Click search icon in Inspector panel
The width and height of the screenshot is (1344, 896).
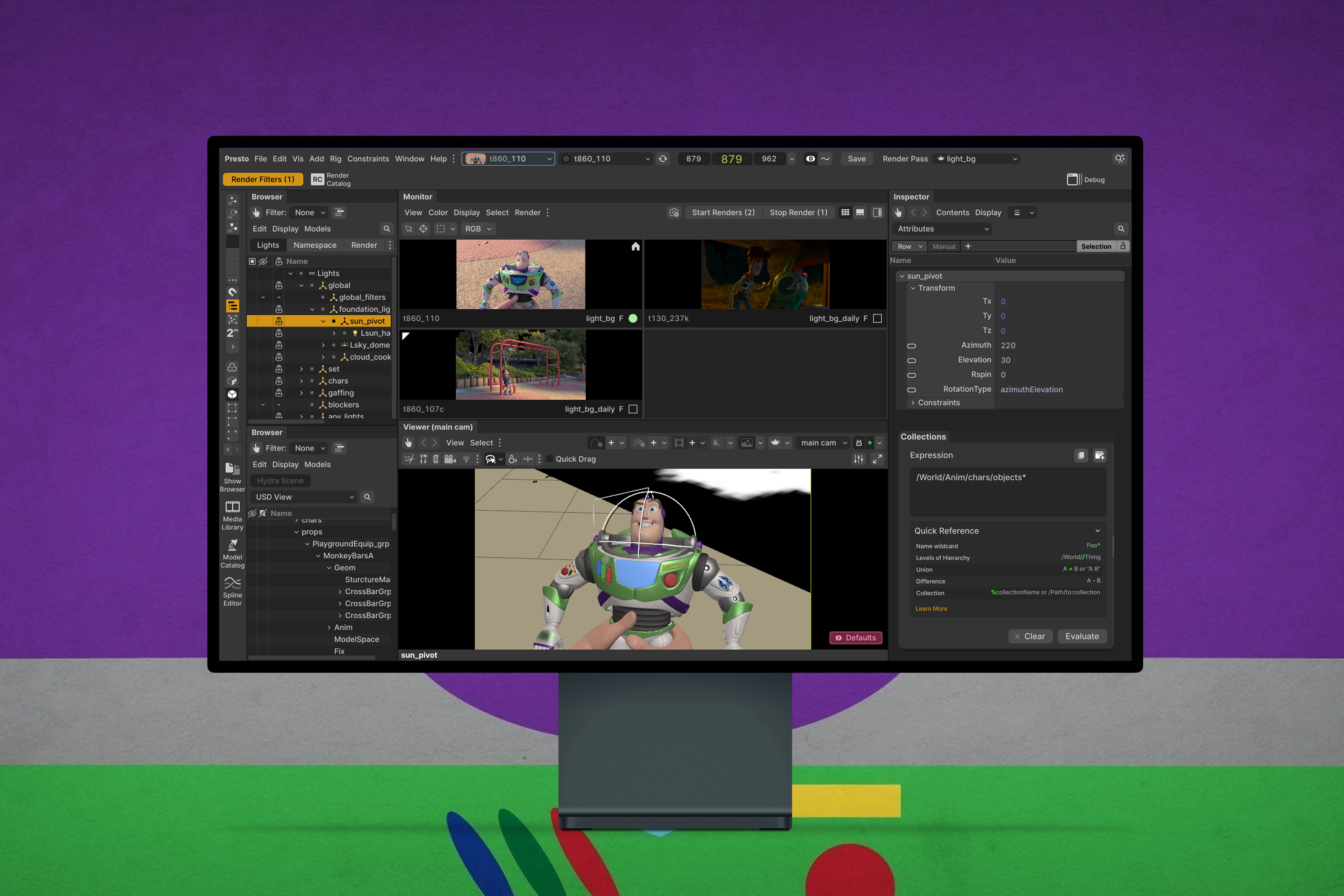[1121, 229]
